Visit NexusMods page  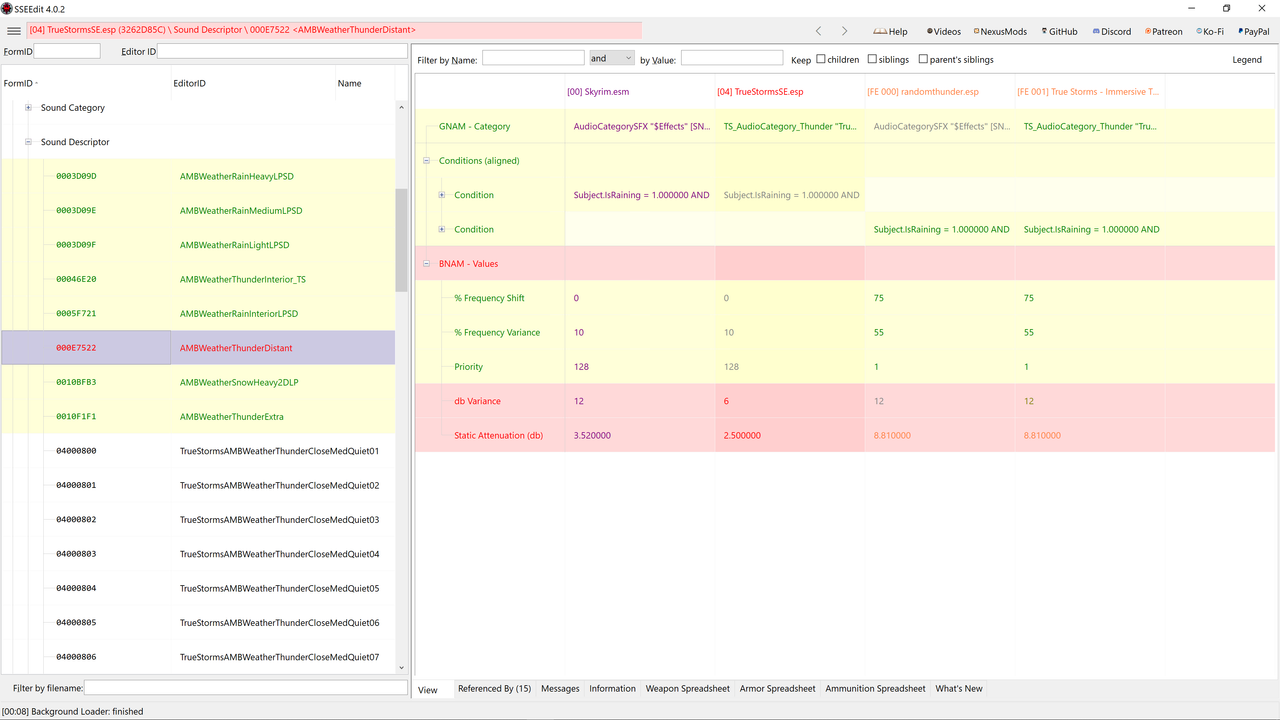point(1001,31)
